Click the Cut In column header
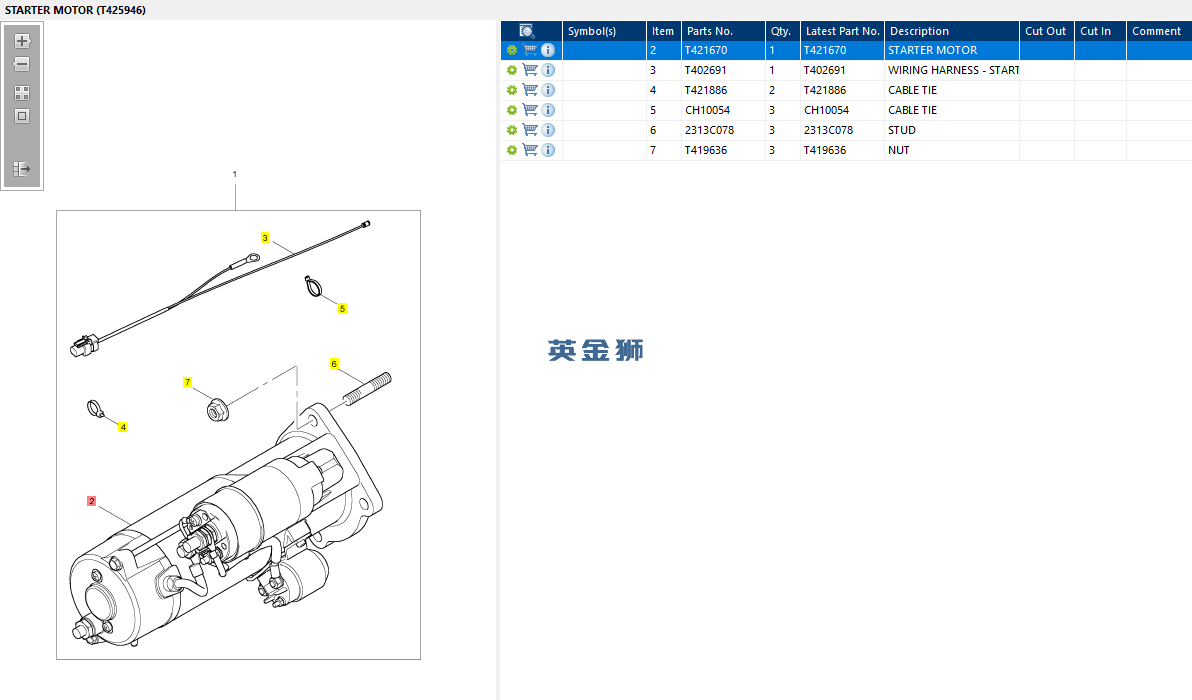Screen dimensions: 1192x700 coord(1100,31)
